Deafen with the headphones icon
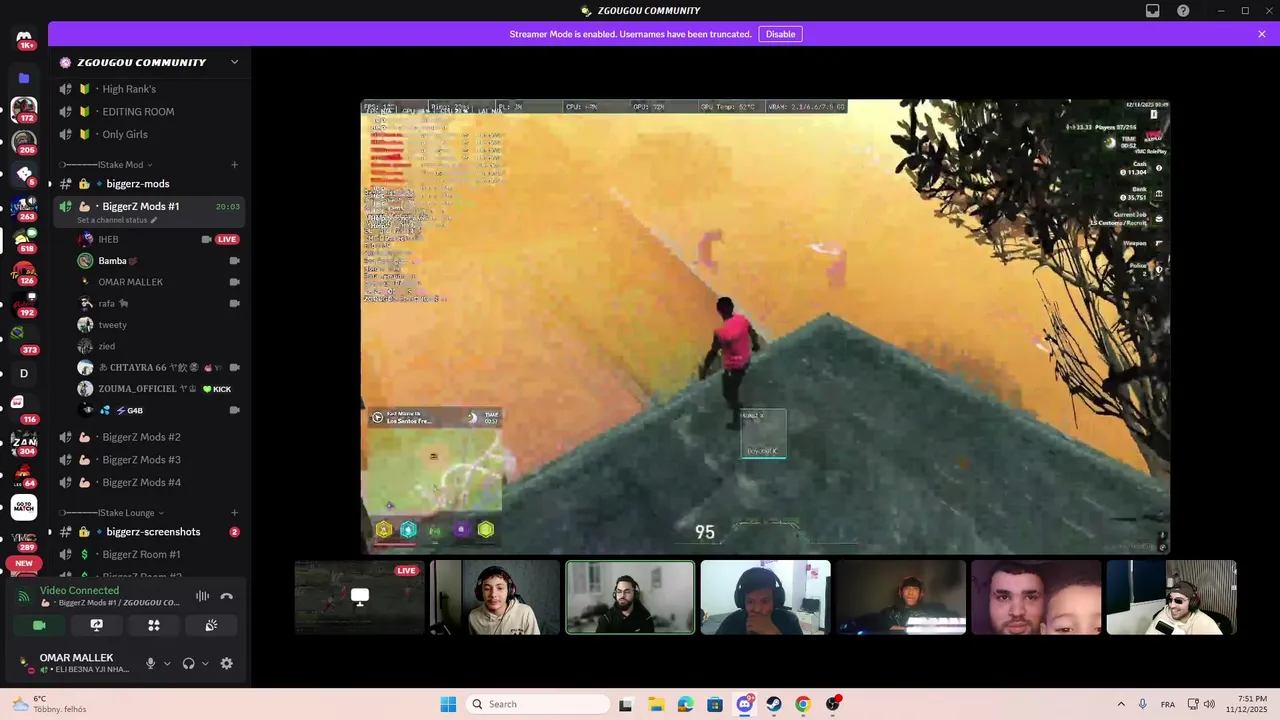 click(x=188, y=663)
